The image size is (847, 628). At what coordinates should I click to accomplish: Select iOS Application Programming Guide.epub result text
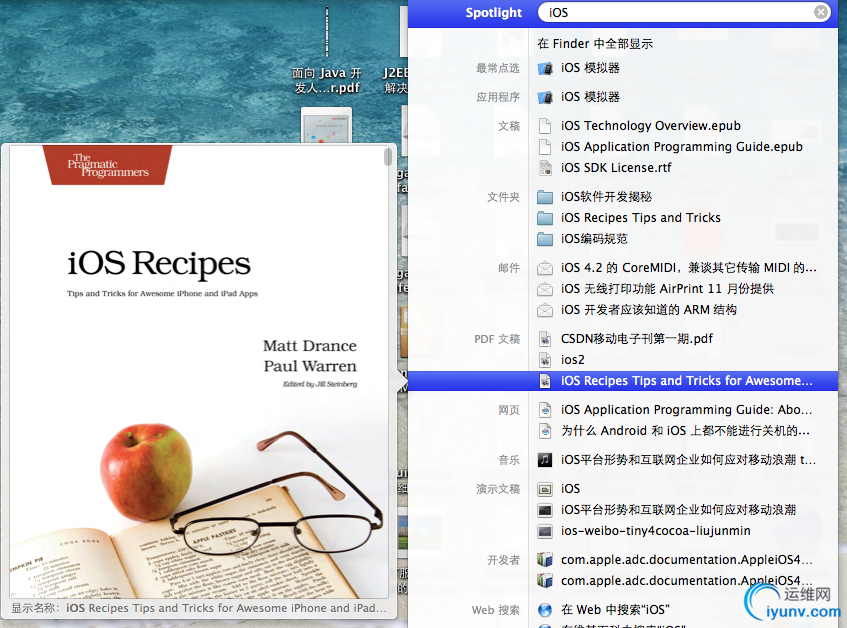pyautogui.click(x=682, y=147)
